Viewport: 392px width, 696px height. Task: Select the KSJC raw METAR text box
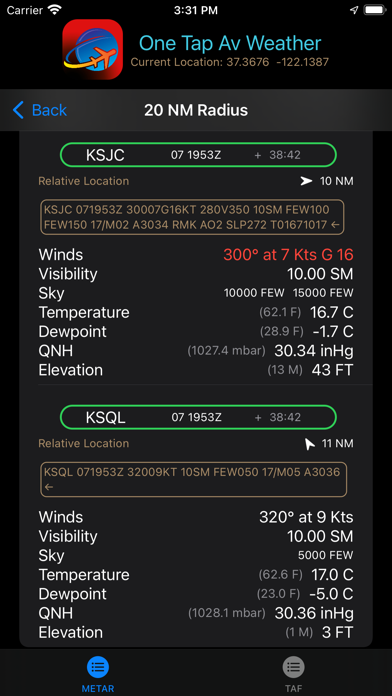click(x=193, y=217)
